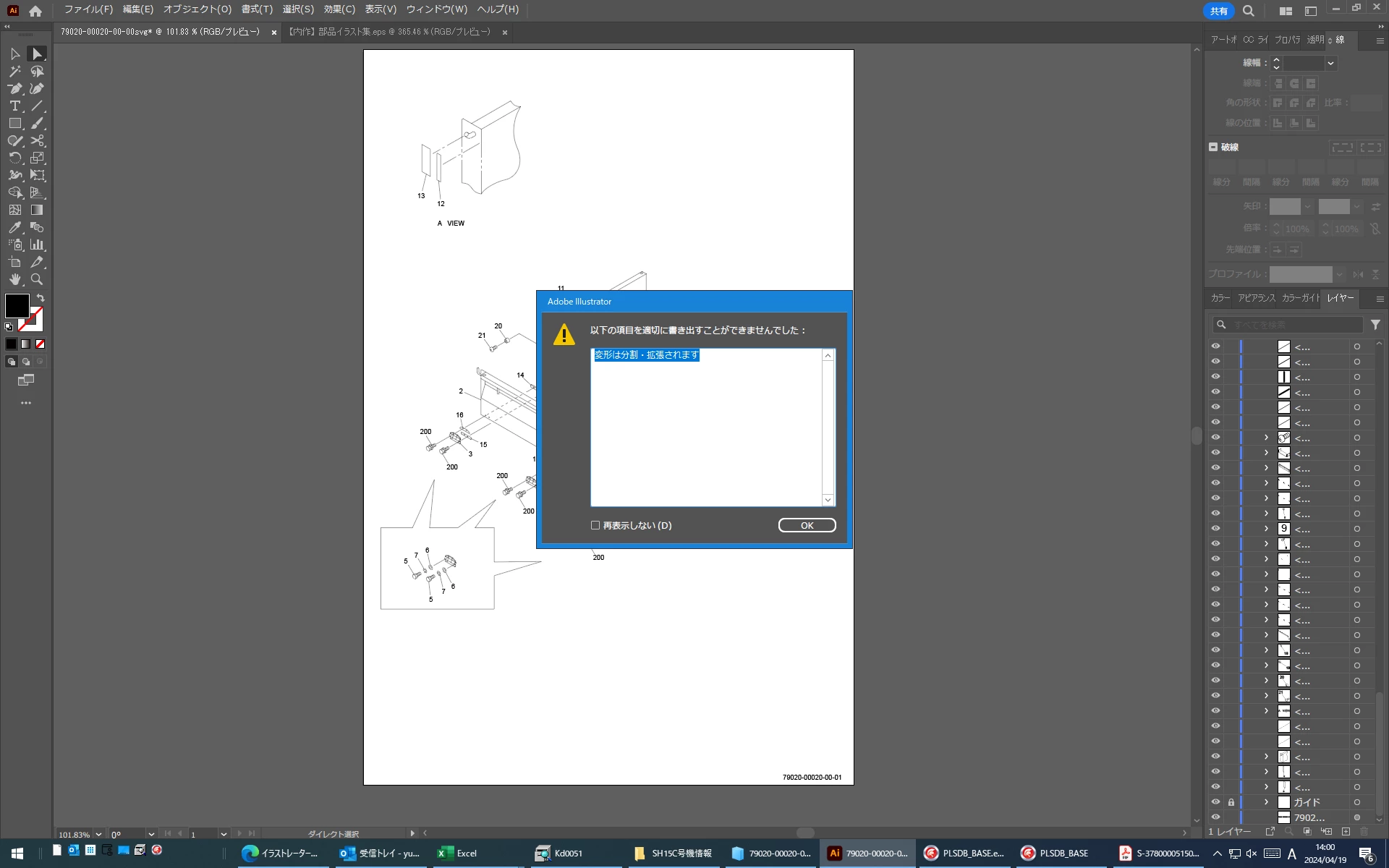Select the Magic Wand tool
The image size is (1389, 868).
tap(14, 72)
